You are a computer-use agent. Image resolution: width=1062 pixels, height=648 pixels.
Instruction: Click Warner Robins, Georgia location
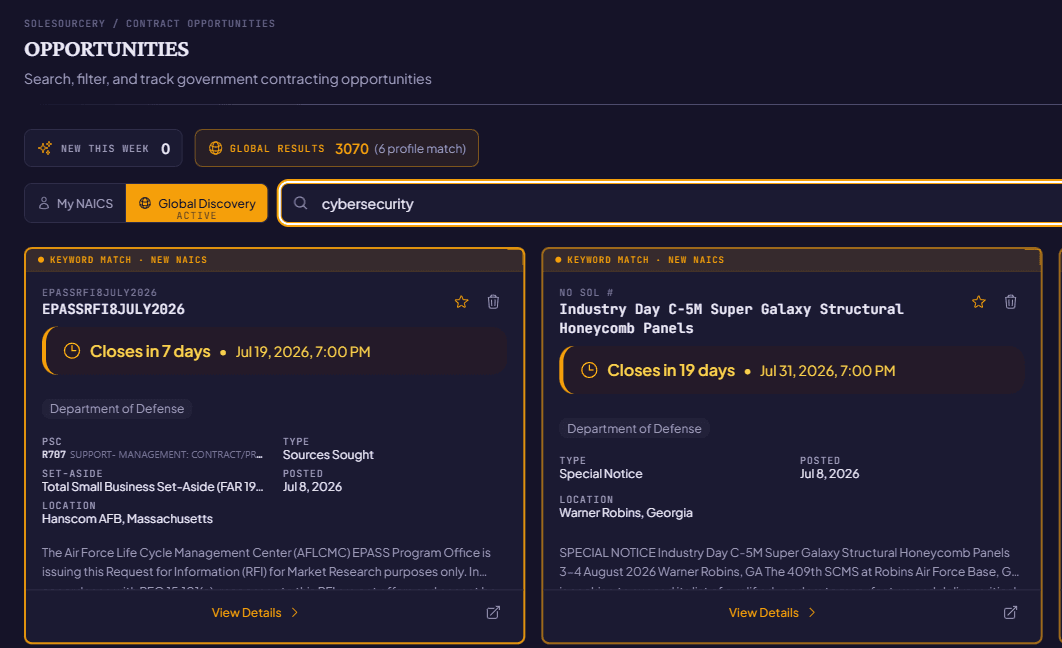click(x=626, y=513)
